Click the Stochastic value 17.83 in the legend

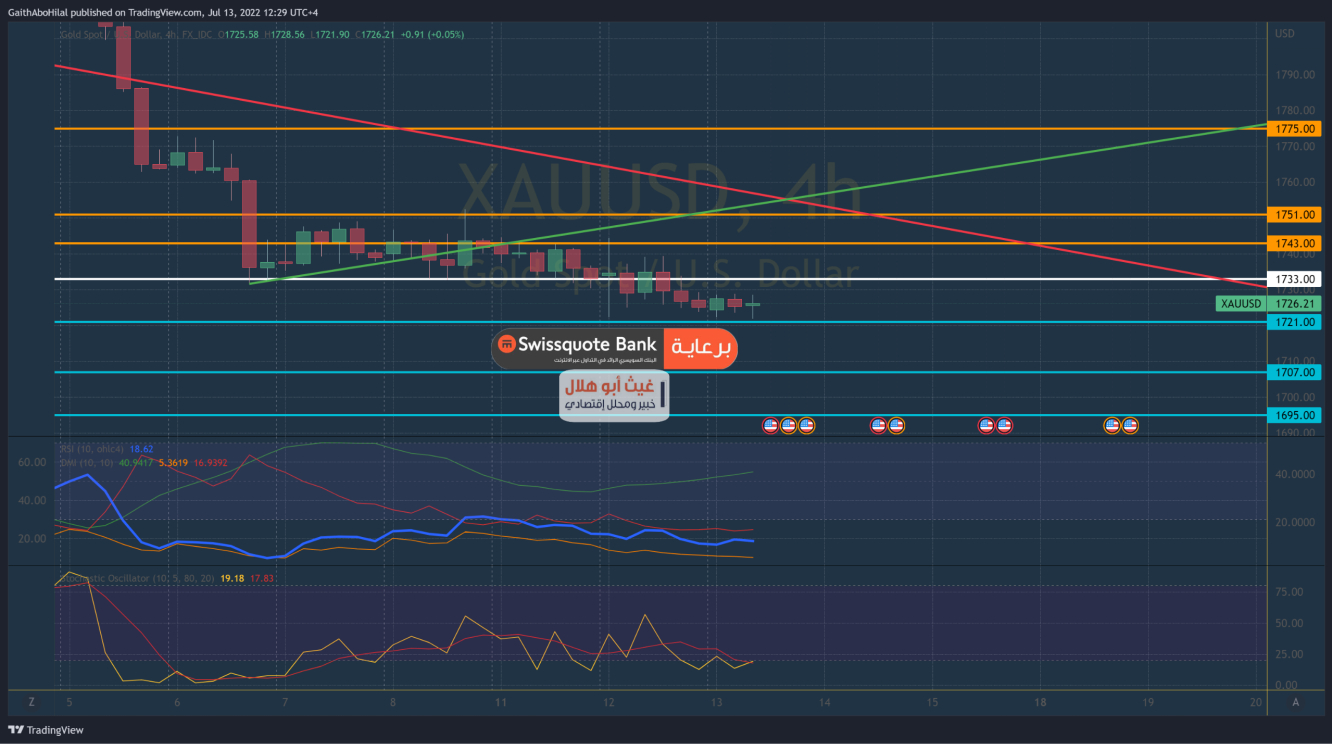pyautogui.click(x=262, y=578)
